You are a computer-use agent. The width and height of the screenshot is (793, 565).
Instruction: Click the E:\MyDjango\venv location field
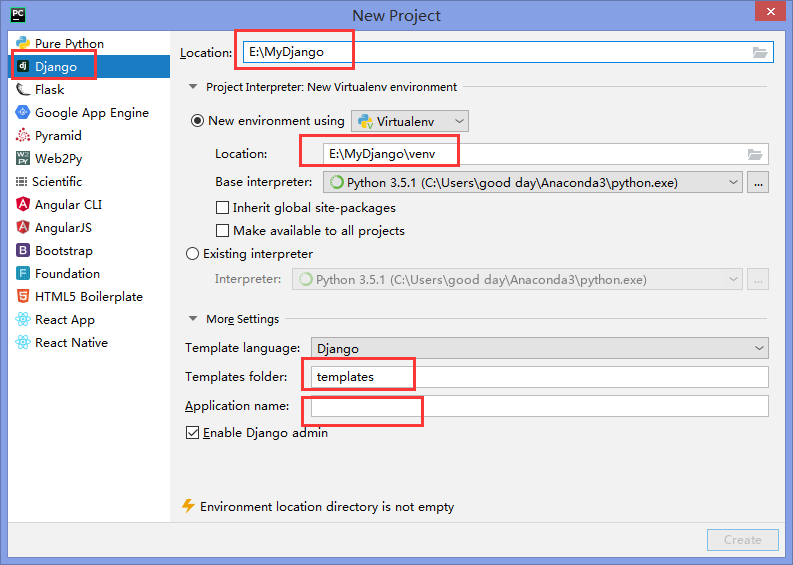546,154
